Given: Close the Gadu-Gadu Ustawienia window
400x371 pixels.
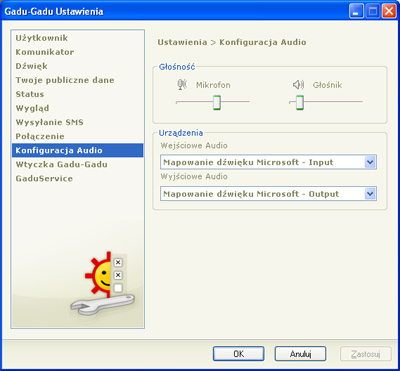Looking at the screenshot, I should pyautogui.click(x=389, y=12).
